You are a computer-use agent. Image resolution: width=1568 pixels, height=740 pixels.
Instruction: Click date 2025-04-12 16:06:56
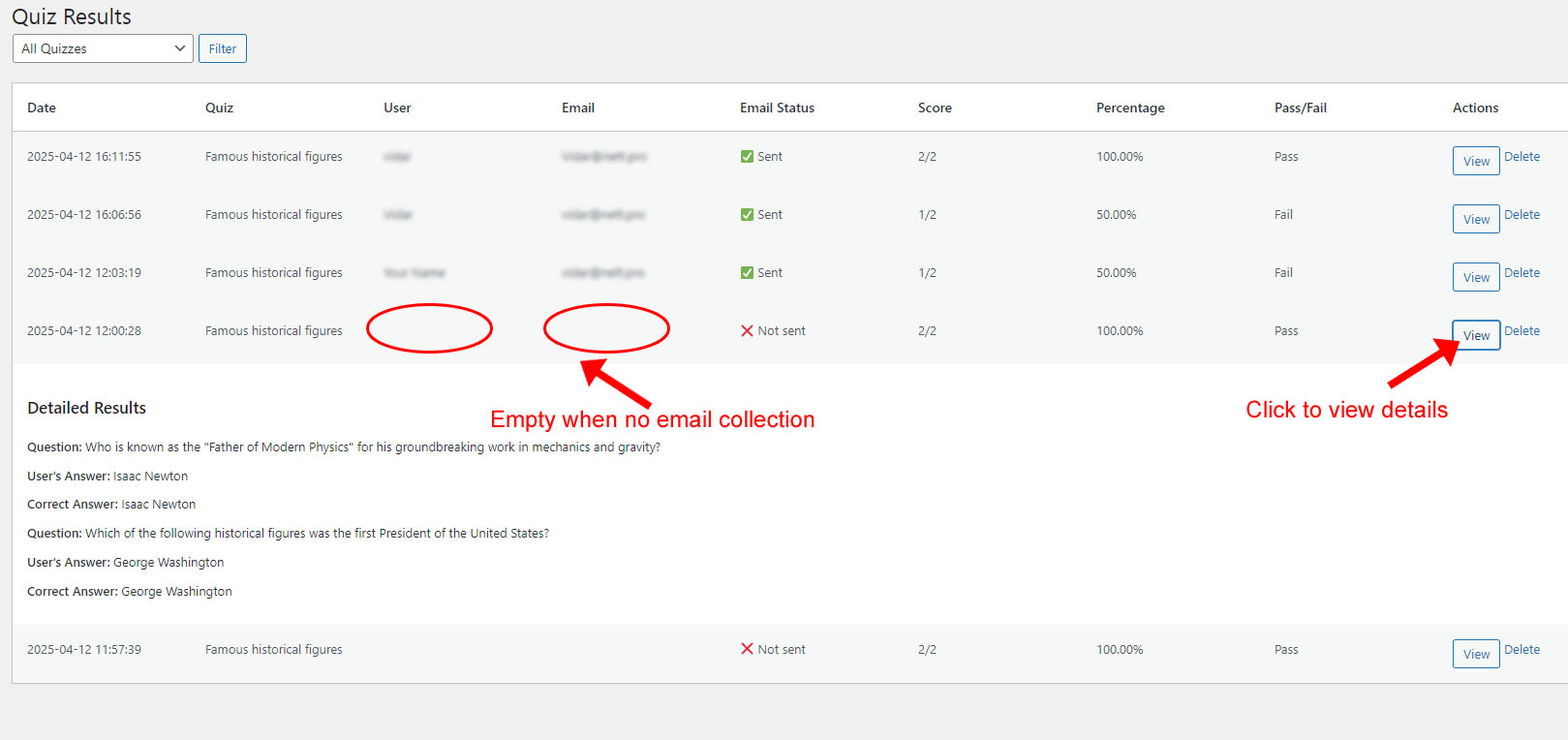[84, 214]
